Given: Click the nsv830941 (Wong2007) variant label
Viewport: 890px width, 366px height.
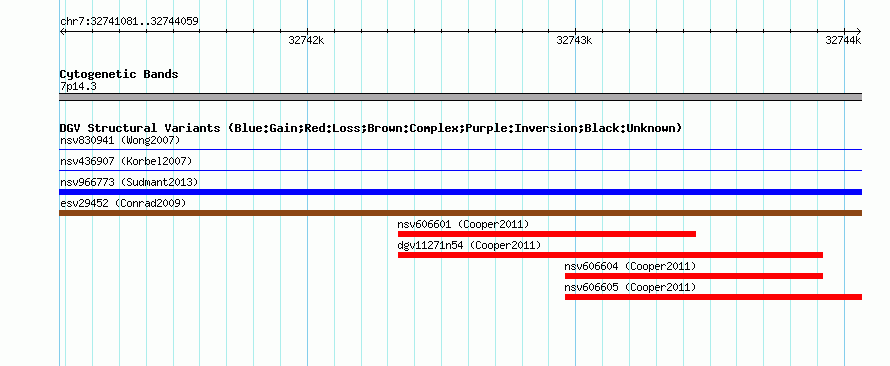Looking at the screenshot, I should click(x=120, y=140).
